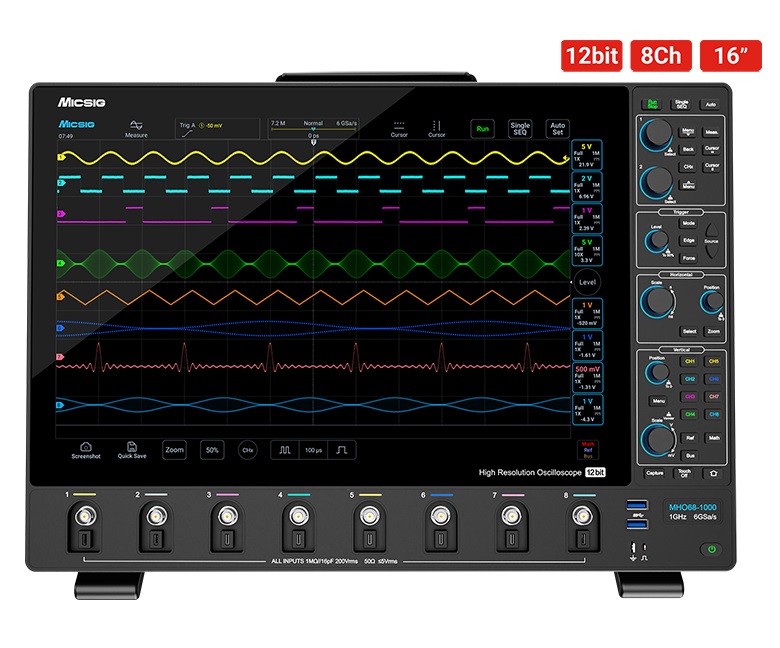Open the channel 5 box showing -520 mV

[x=587, y=313]
